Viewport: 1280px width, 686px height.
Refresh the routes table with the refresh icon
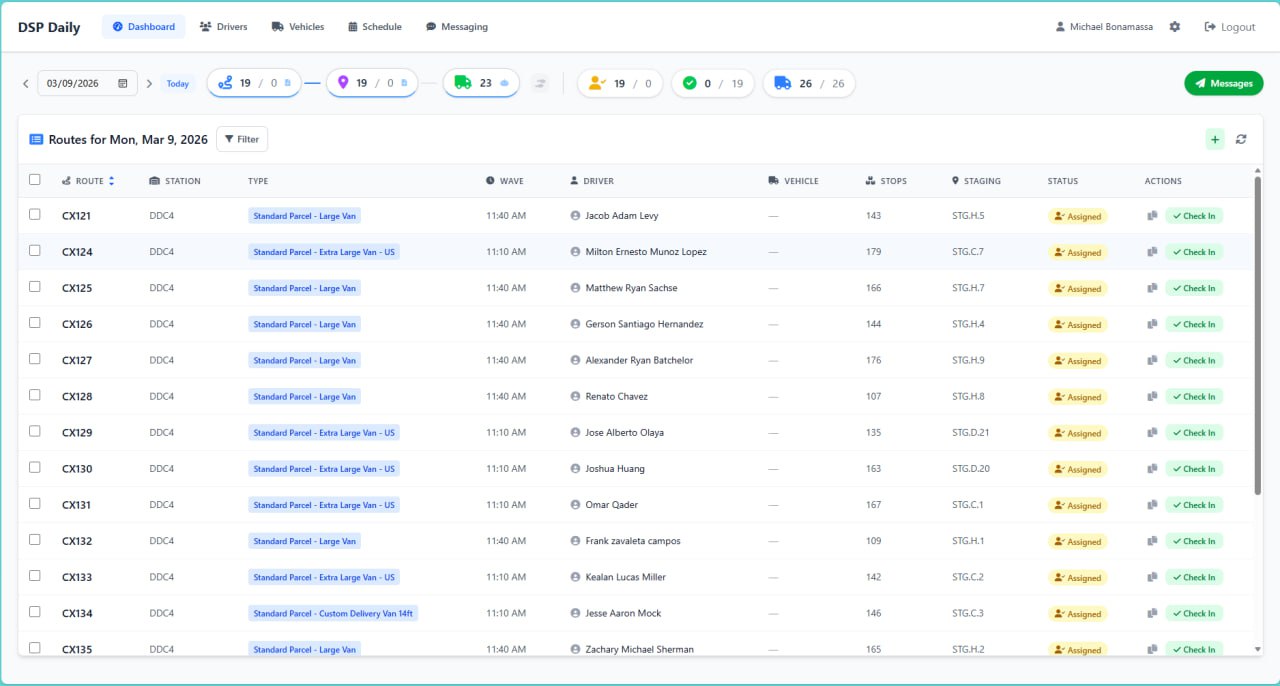click(1241, 139)
